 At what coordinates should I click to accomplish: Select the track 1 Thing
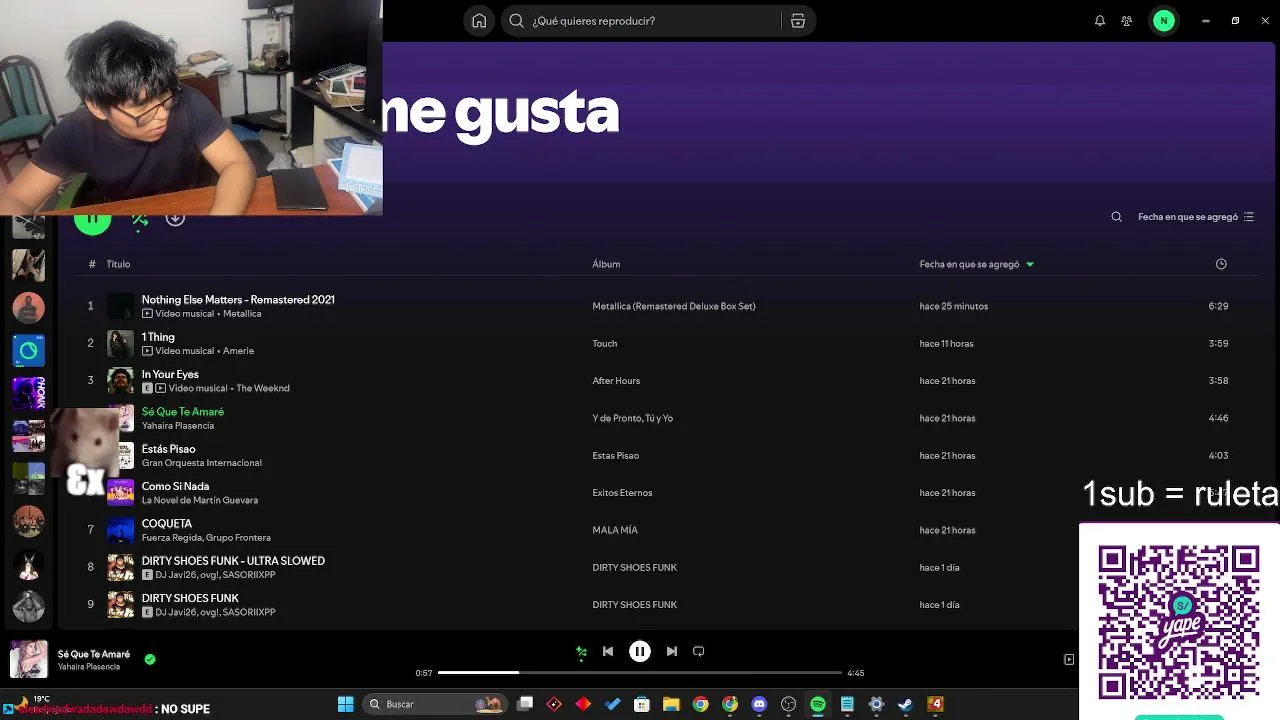pos(158,337)
